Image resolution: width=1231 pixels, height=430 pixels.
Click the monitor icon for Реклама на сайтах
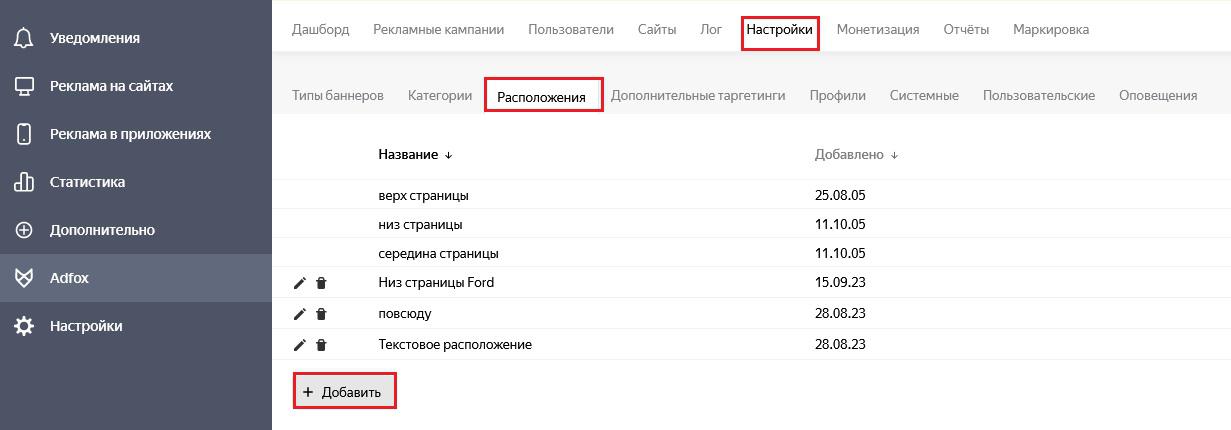[24, 86]
